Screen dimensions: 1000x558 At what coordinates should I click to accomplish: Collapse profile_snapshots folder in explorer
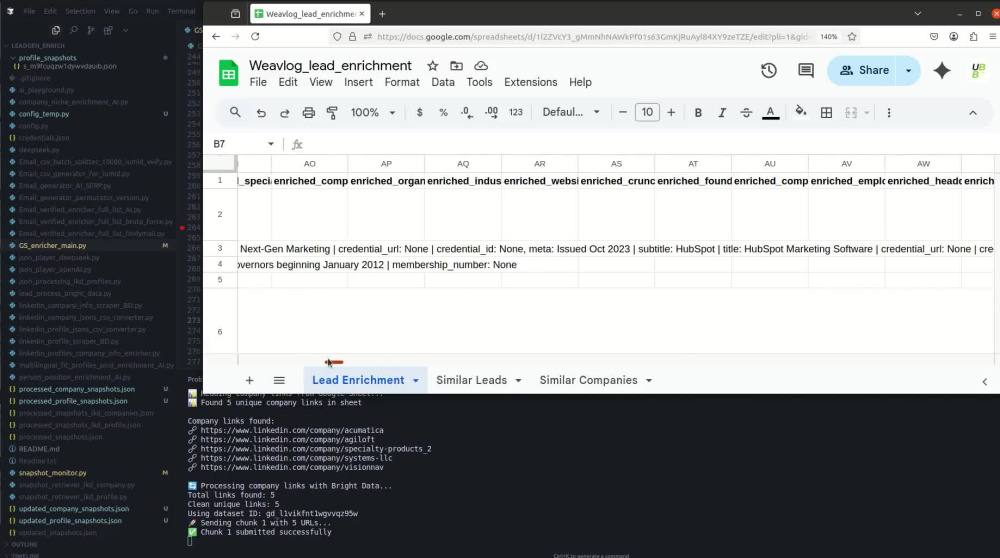pos(47,58)
